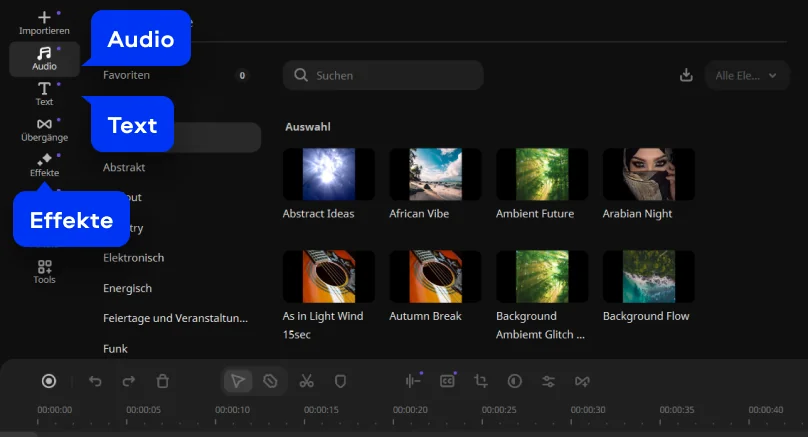This screenshot has width=808, height=437.
Task: Click the scissors split icon in toolbar
Action: [306, 381]
